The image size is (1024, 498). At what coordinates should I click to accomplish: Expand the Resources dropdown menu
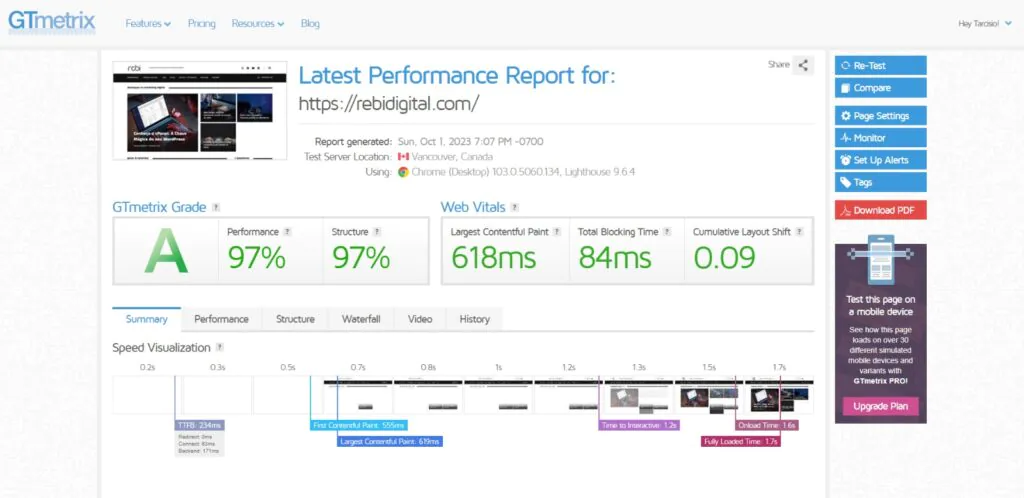[x=258, y=23]
